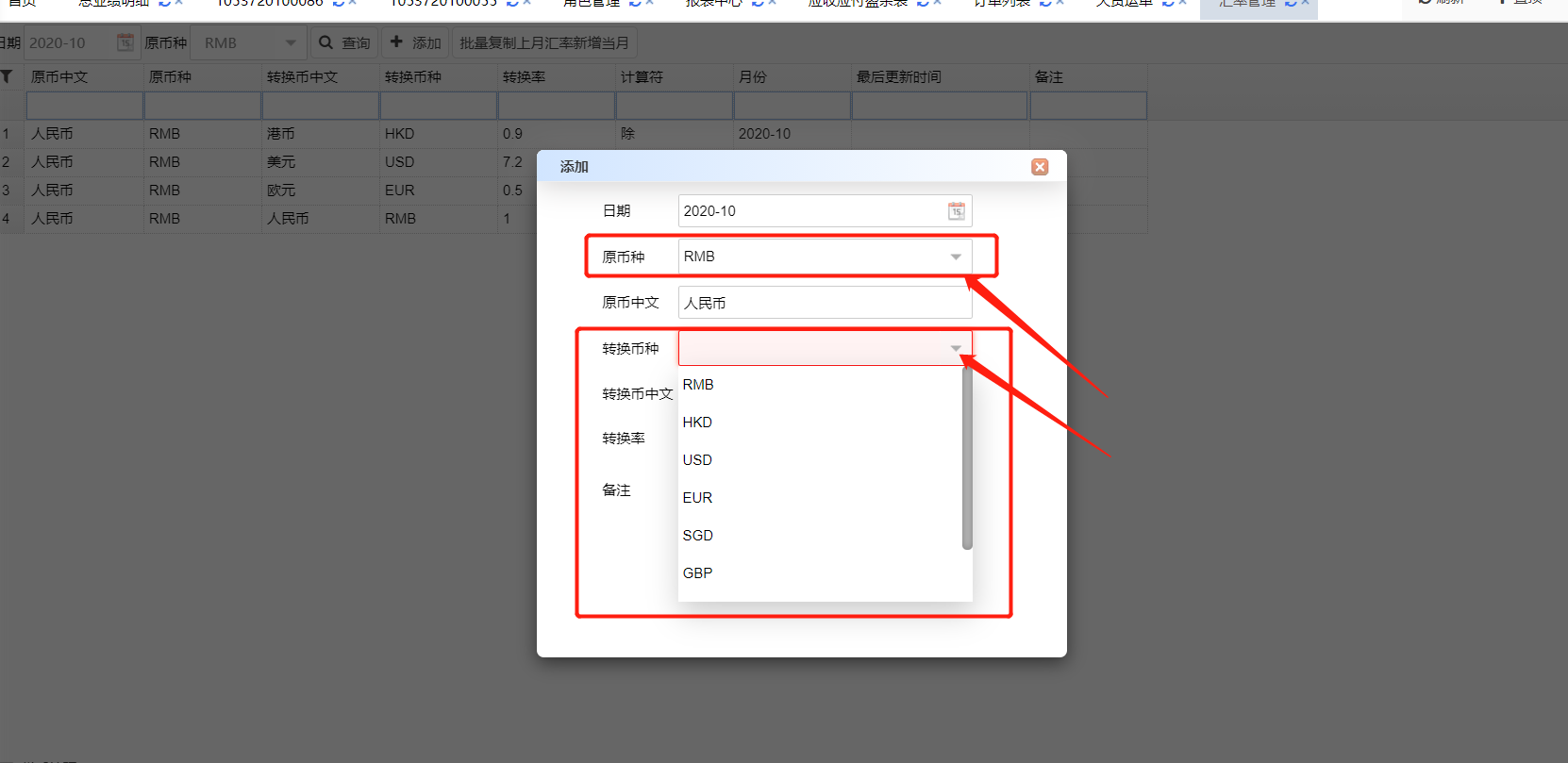
Task: Click the RMB cell under 原币种 in row 2
Action: pos(203,162)
